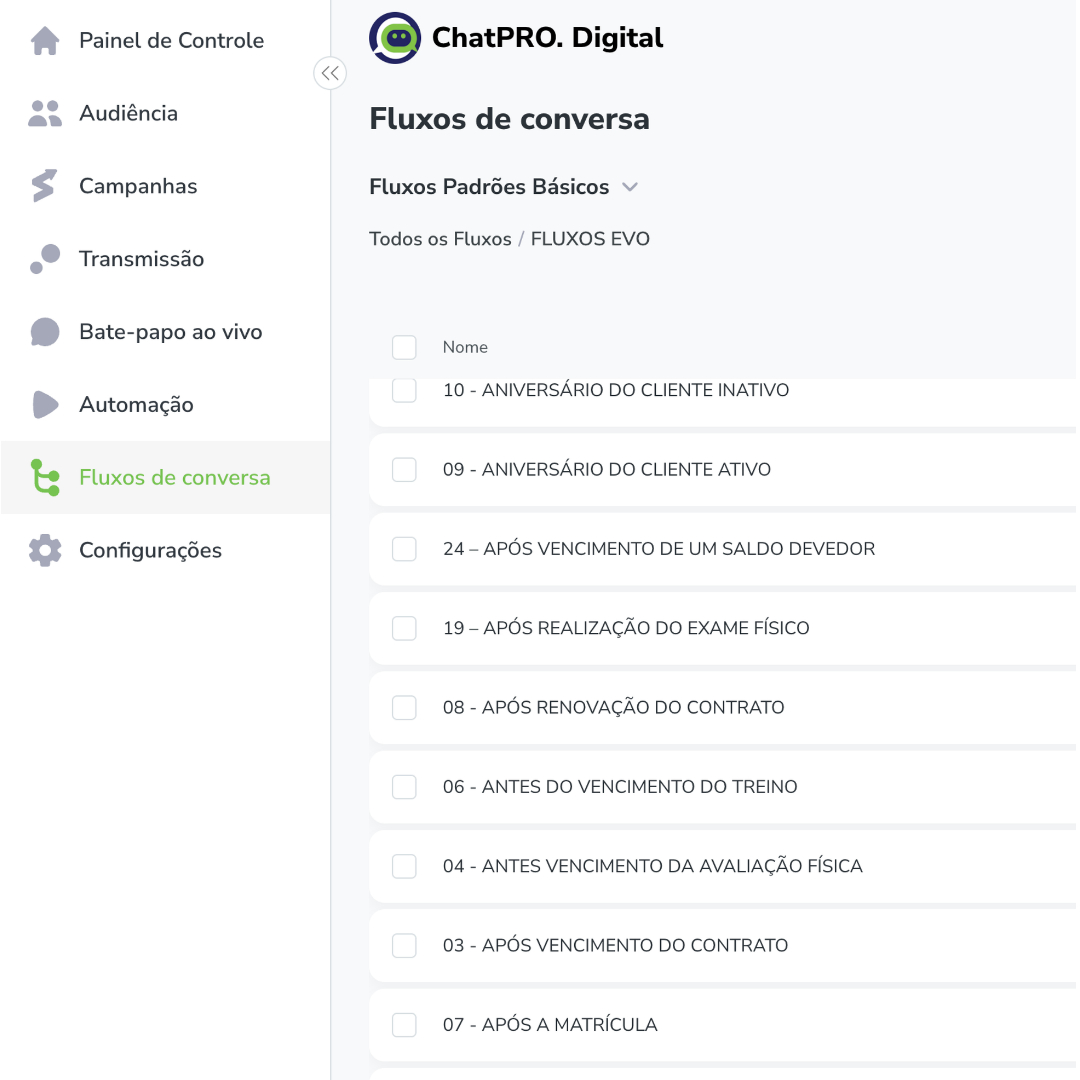Viewport: 1080px width, 1080px height.
Task: Click the green Fluxos de conversa icon
Action: (45, 477)
